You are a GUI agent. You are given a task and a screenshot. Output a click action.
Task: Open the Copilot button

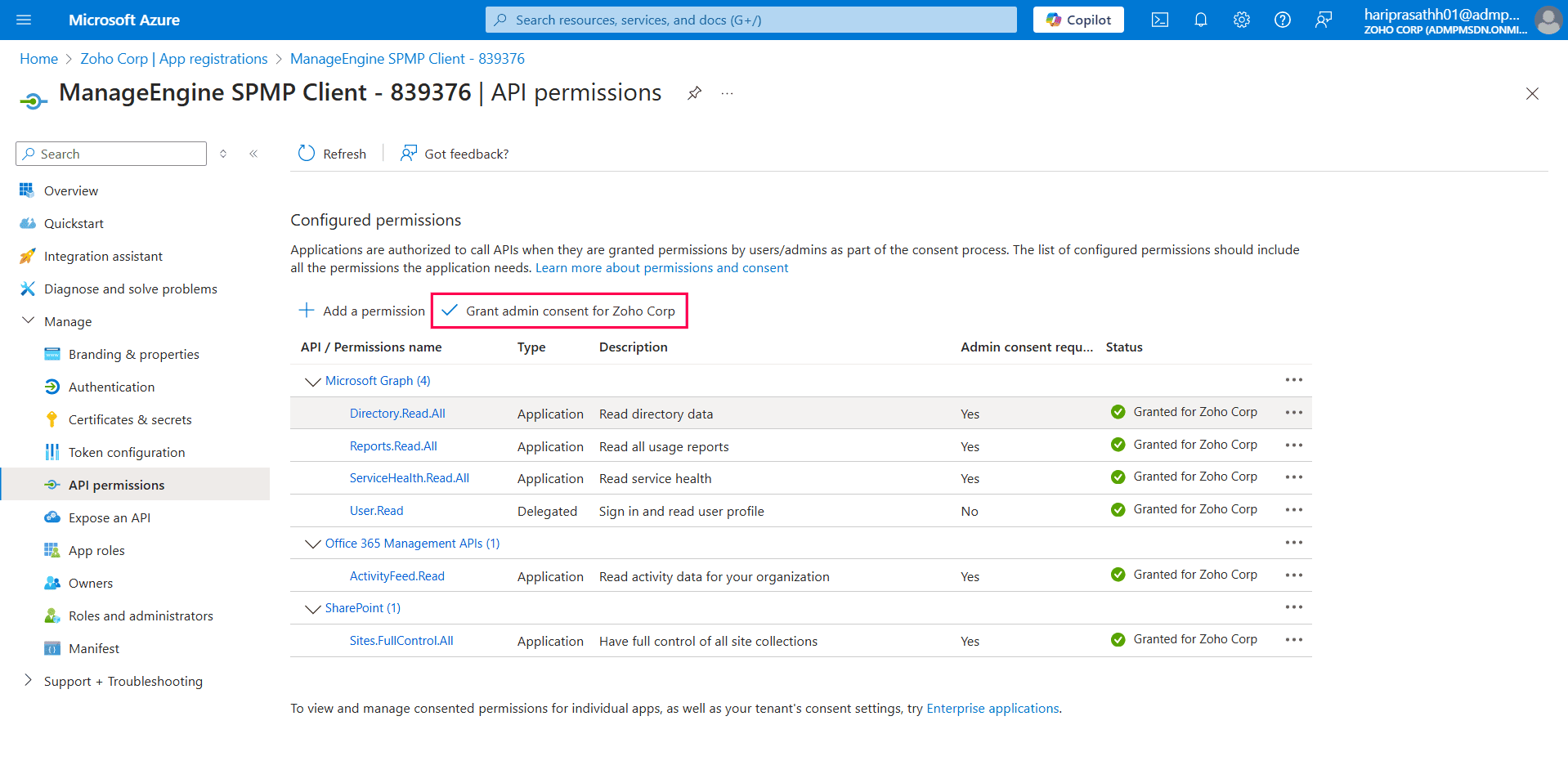(1078, 20)
